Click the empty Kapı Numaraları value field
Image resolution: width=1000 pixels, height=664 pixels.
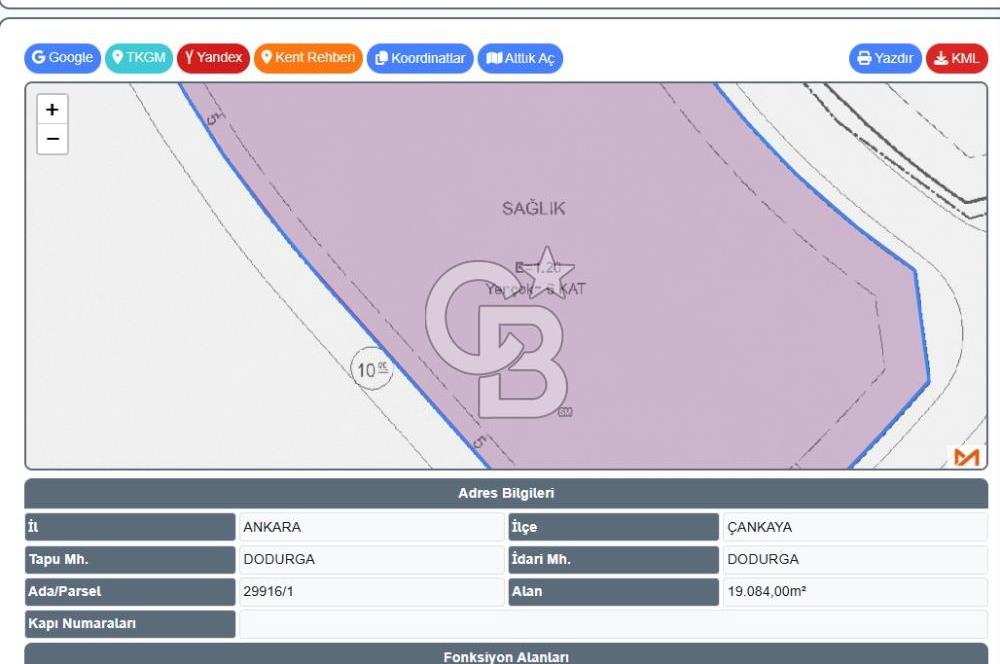[x=614, y=624]
